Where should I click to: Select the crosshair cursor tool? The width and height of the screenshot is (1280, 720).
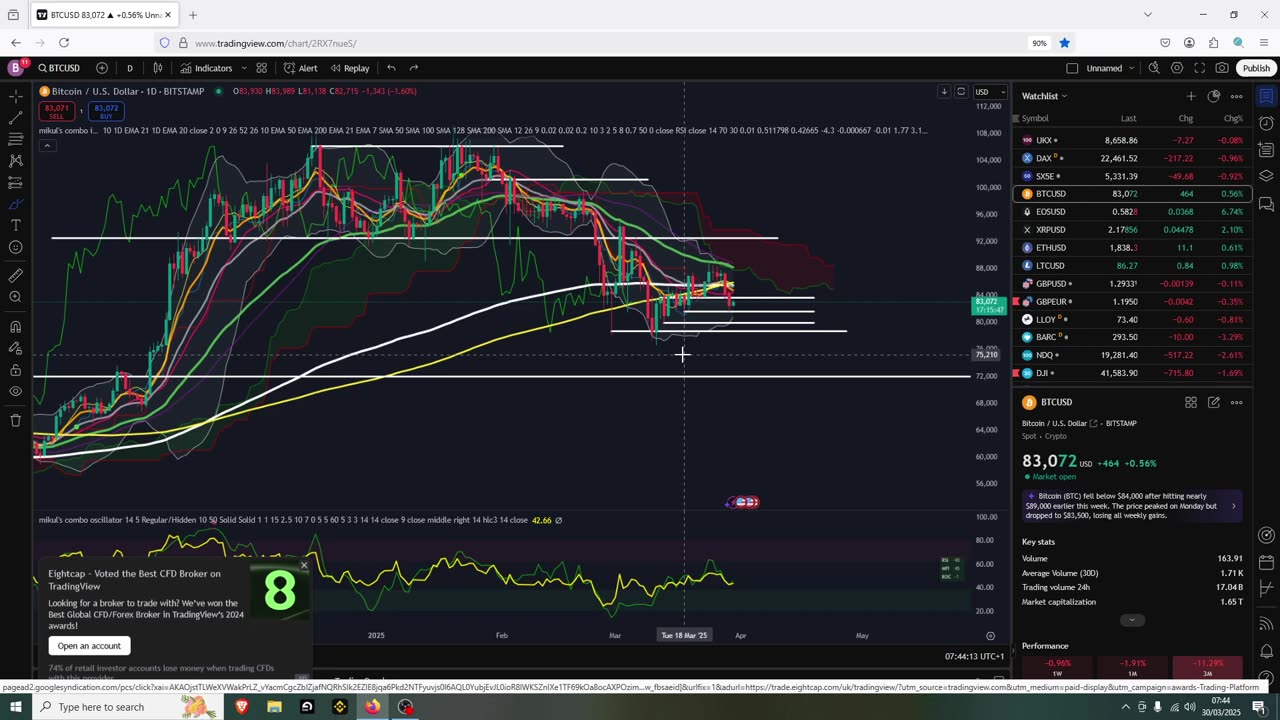point(15,96)
